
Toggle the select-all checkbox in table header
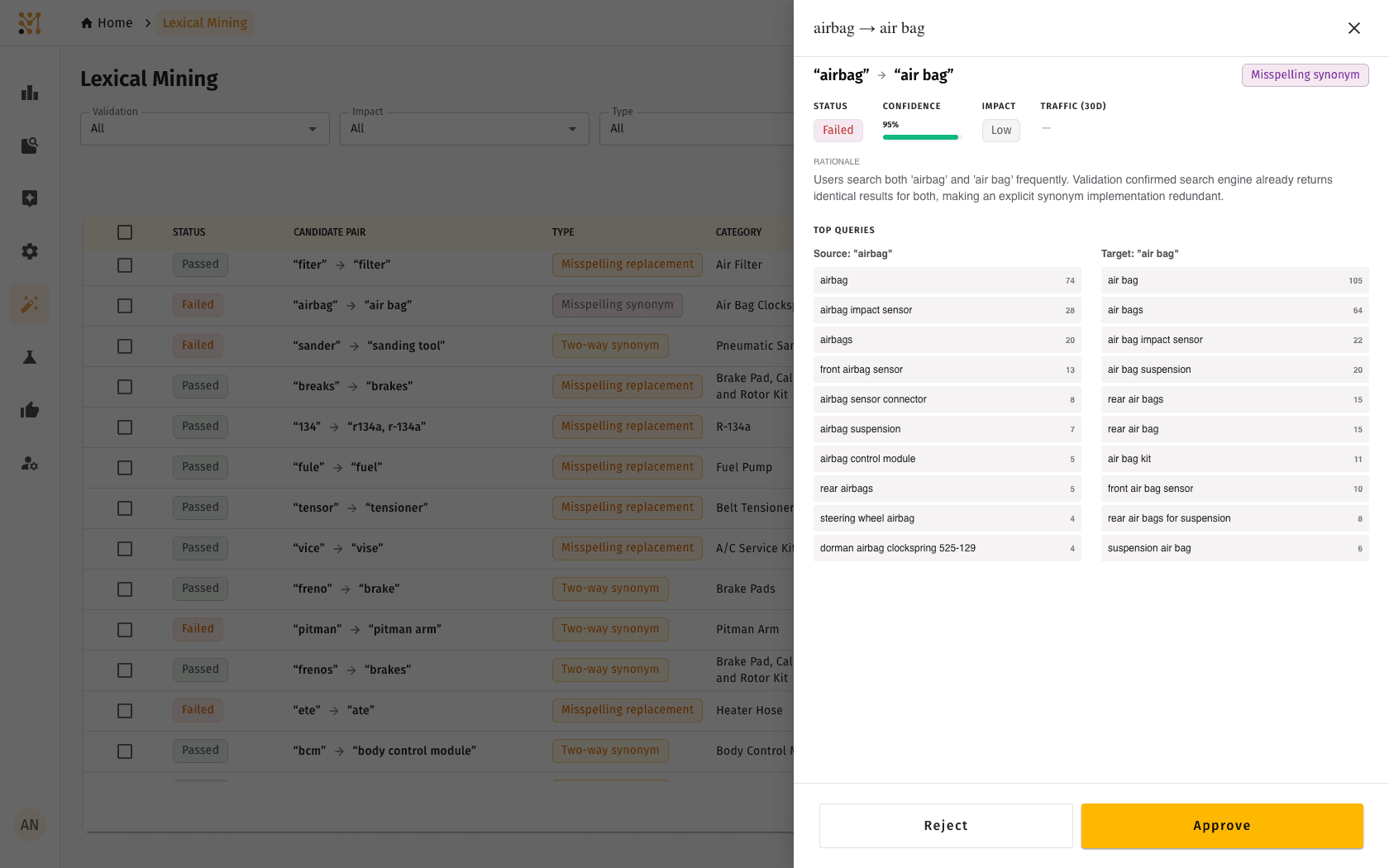pos(125,232)
